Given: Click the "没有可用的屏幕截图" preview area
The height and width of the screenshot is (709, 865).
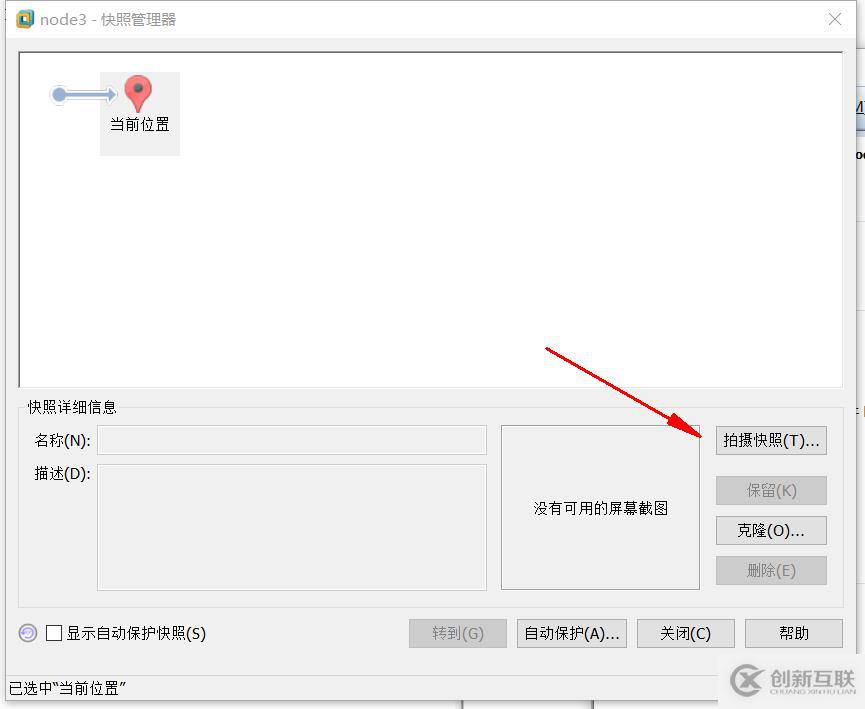Looking at the screenshot, I should point(599,507).
